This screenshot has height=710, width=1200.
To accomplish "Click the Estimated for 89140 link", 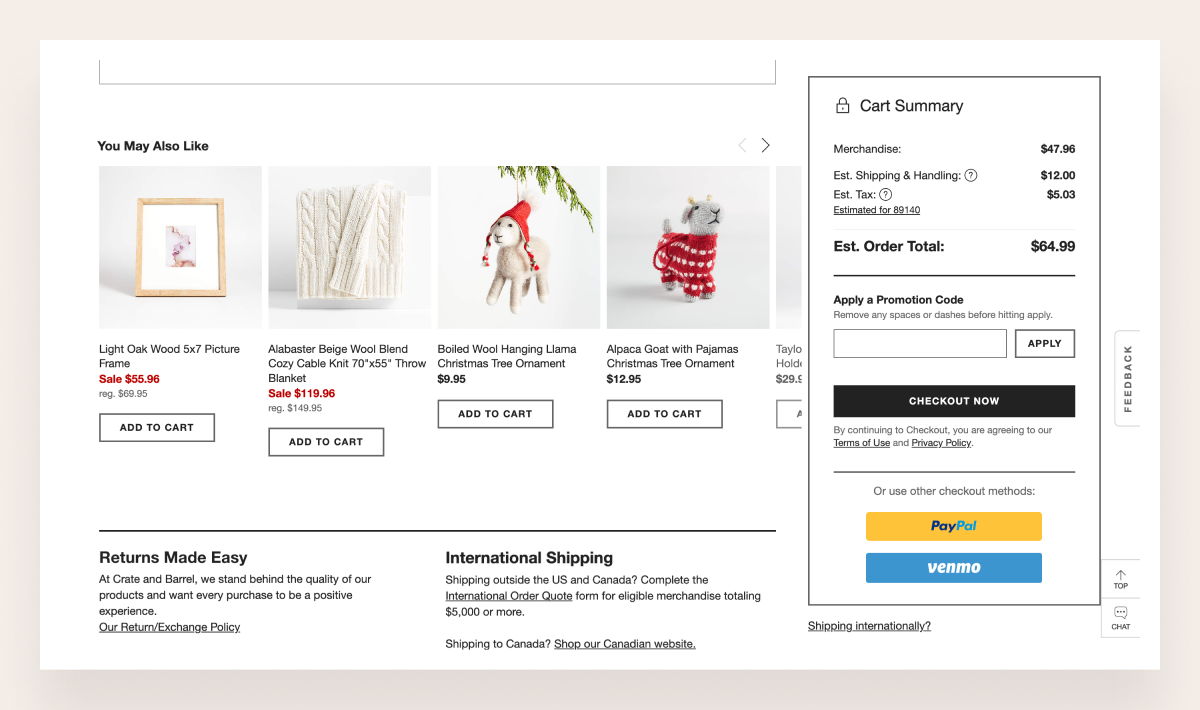I will click(x=876, y=210).
